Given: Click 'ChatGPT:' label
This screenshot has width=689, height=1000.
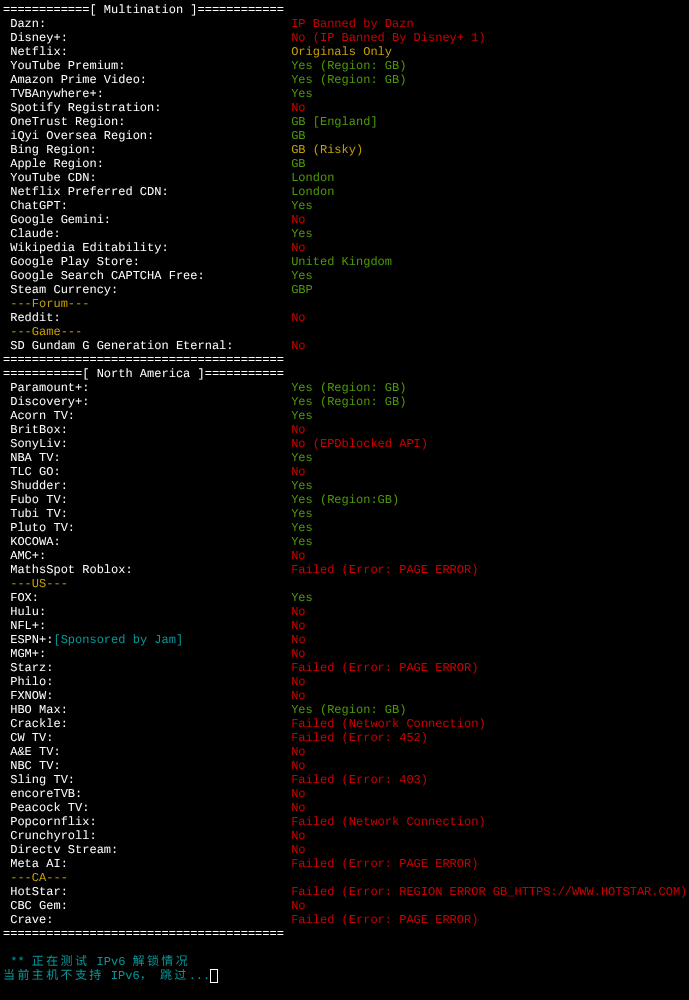Looking at the screenshot, I should point(38,206).
